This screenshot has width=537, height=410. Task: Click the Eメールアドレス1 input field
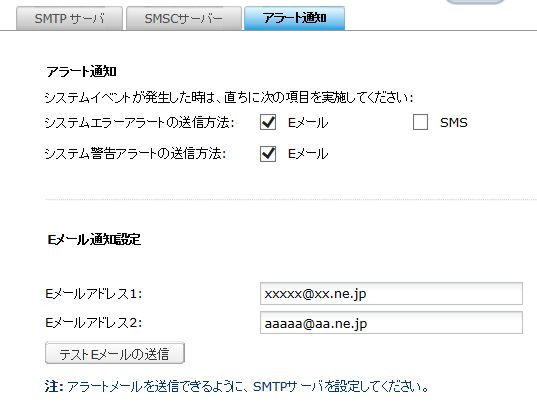tap(391, 294)
